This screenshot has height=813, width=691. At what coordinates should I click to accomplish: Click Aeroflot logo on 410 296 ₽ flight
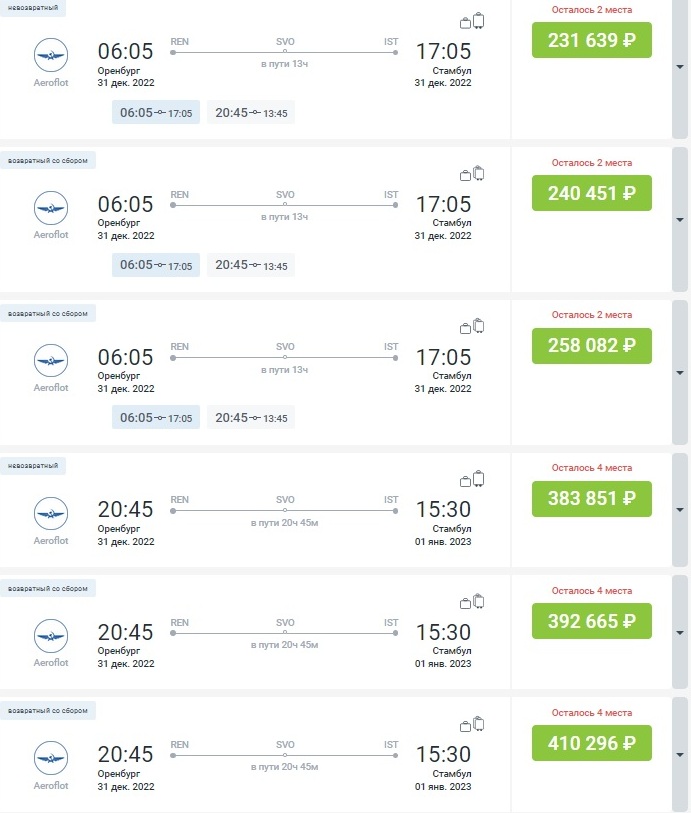(x=51, y=758)
